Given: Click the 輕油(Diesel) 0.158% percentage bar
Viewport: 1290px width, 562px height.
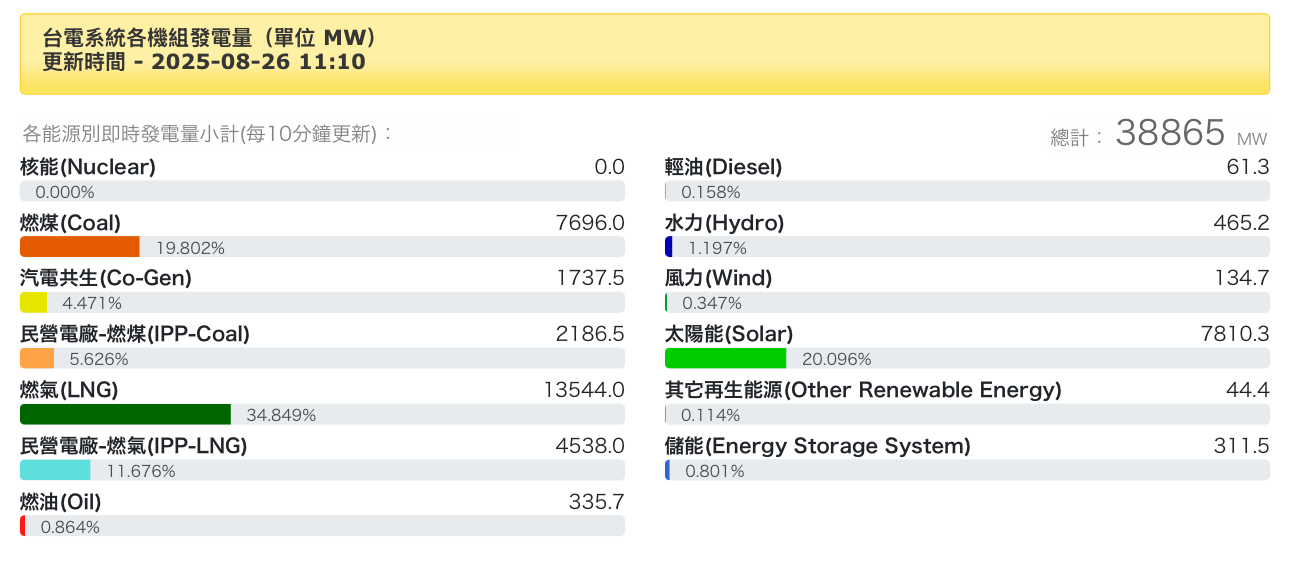Looking at the screenshot, I should [967, 192].
